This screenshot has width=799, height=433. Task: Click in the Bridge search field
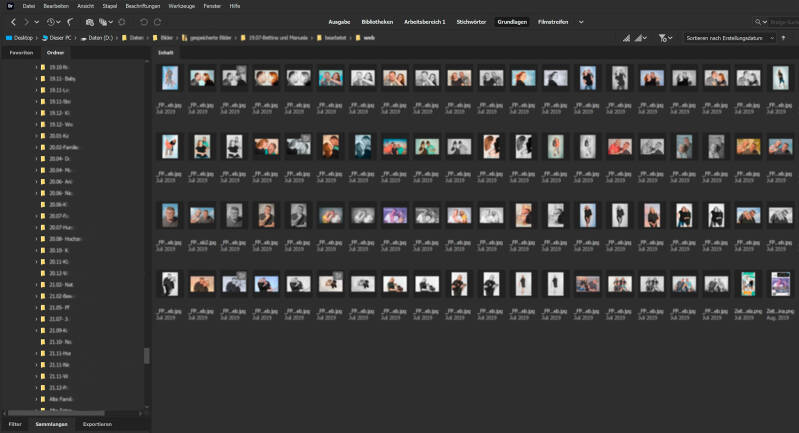click(x=784, y=22)
